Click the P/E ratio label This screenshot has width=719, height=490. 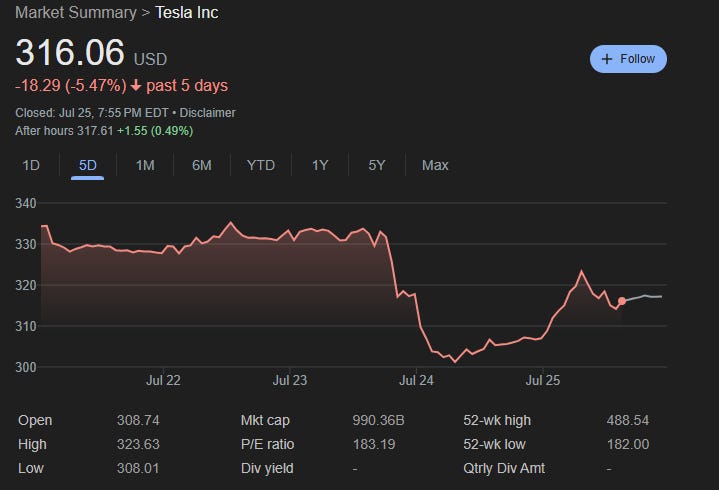click(x=267, y=444)
